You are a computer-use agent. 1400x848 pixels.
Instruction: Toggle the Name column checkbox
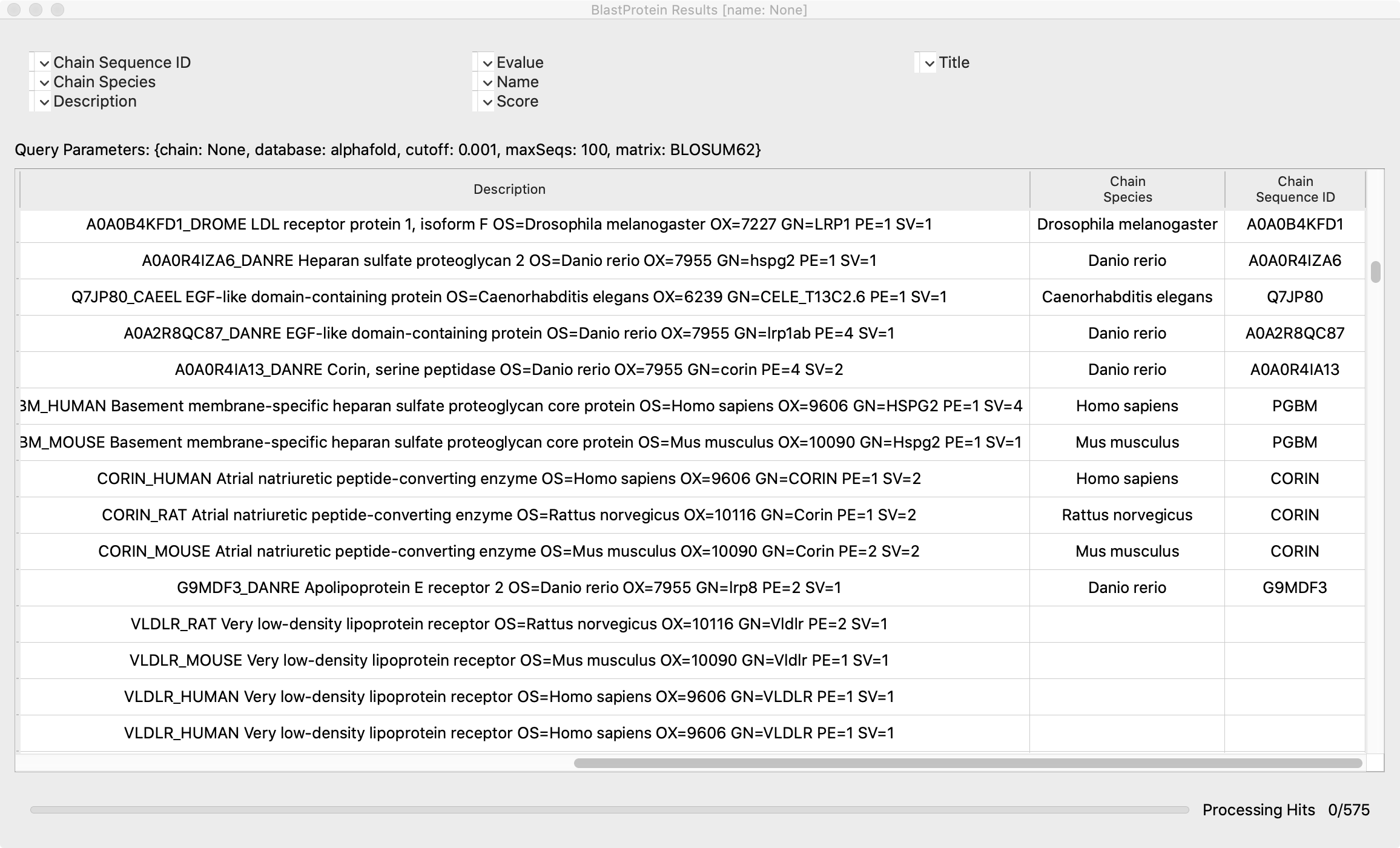click(487, 82)
